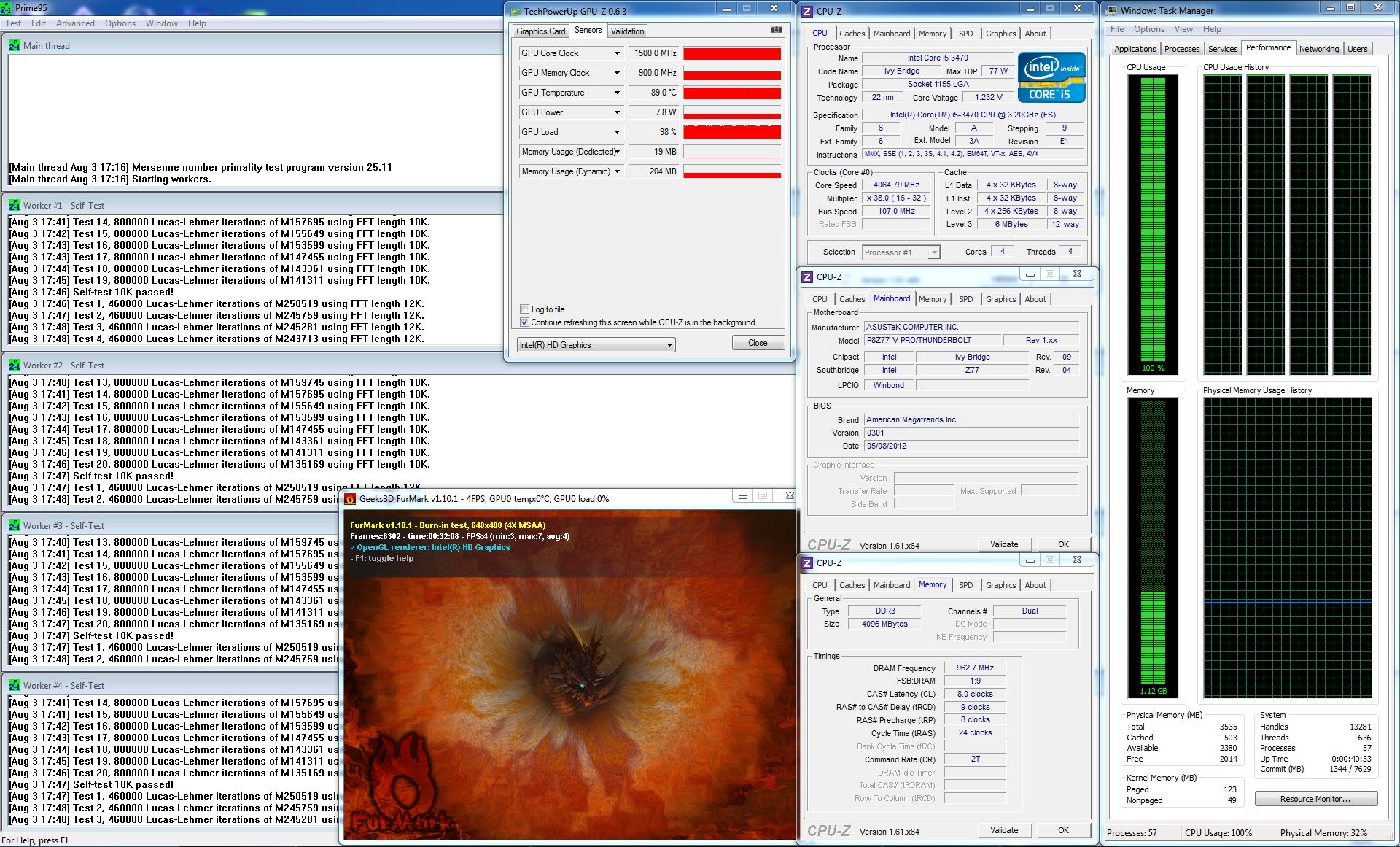Screen dimensions: 1400x847
Task: Click the GPU-Z screenshot camera icon
Action: (x=776, y=30)
